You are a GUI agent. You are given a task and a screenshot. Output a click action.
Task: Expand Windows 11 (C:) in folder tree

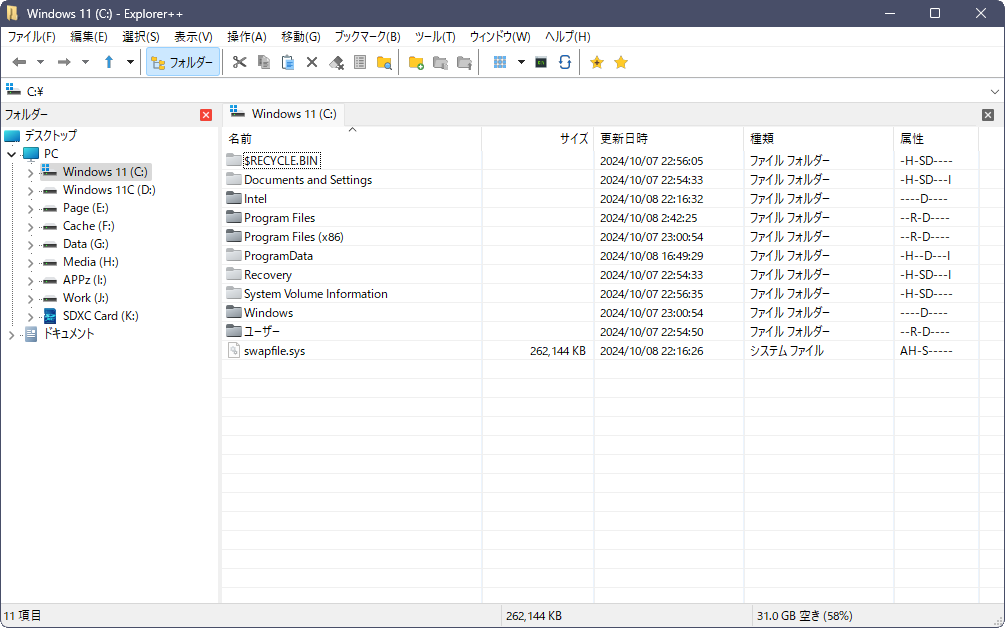tap(30, 172)
